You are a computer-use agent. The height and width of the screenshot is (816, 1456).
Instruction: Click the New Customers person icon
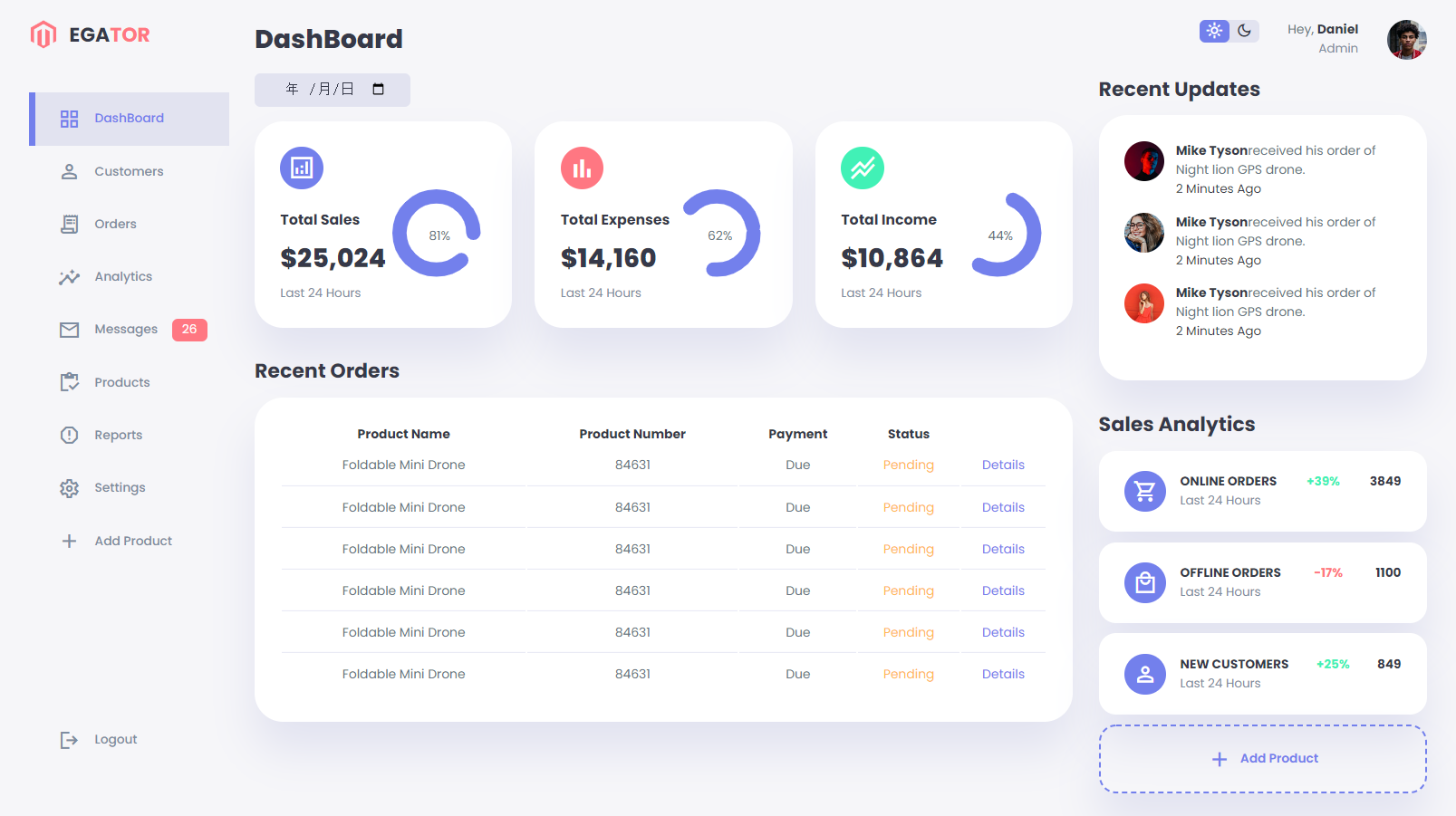click(x=1145, y=674)
